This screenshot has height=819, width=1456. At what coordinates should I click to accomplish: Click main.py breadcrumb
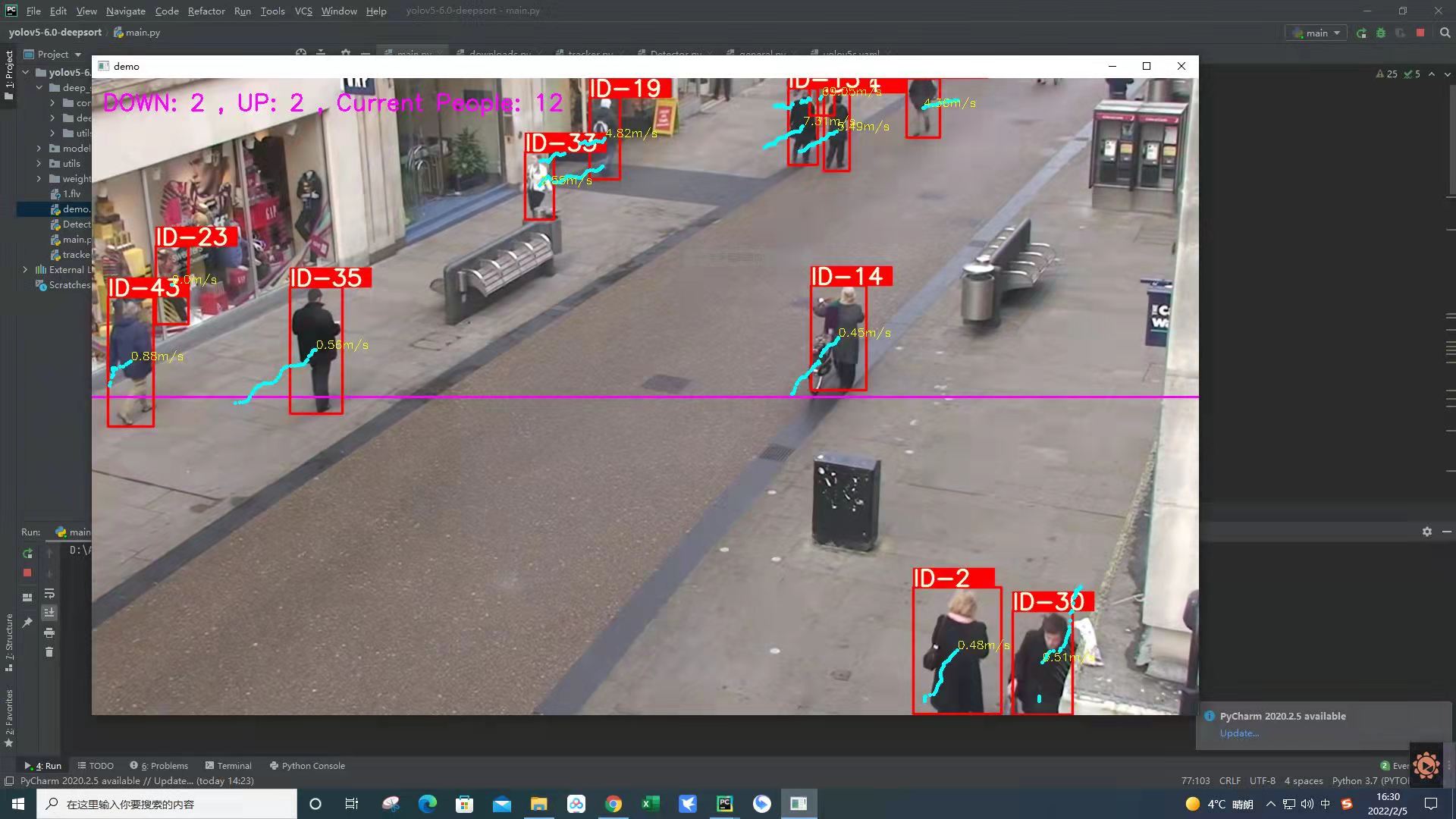click(136, 33)
